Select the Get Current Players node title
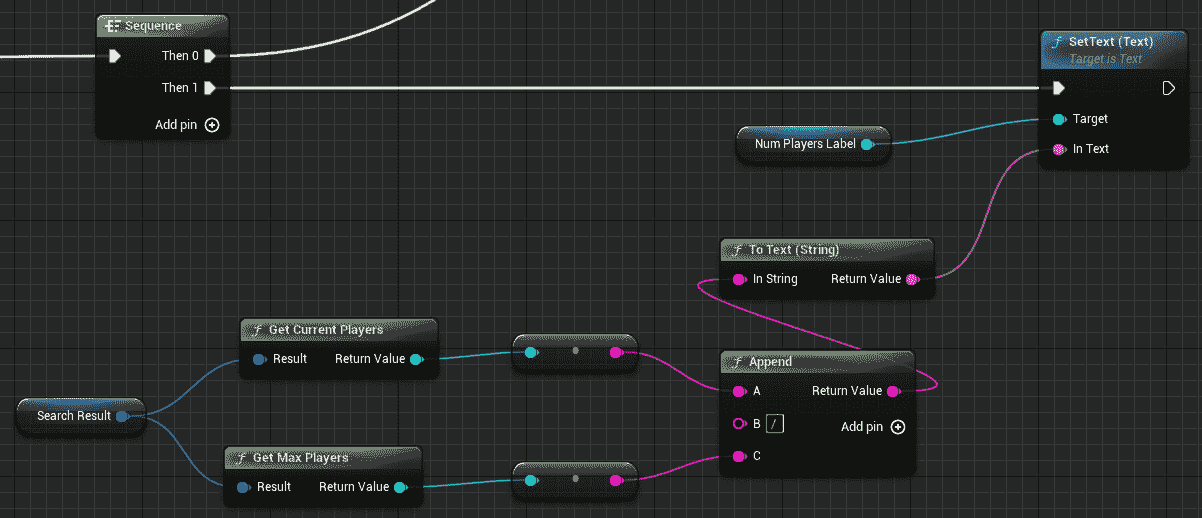The image size is (1202, 518). 326,329
